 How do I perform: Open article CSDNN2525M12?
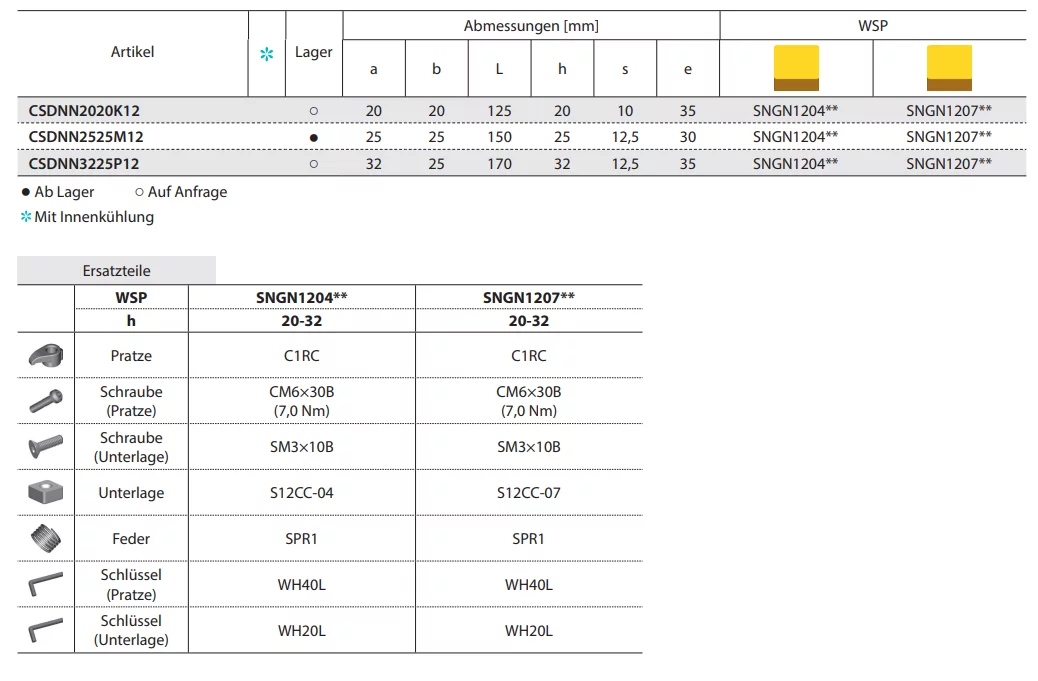tap(86, 137)
